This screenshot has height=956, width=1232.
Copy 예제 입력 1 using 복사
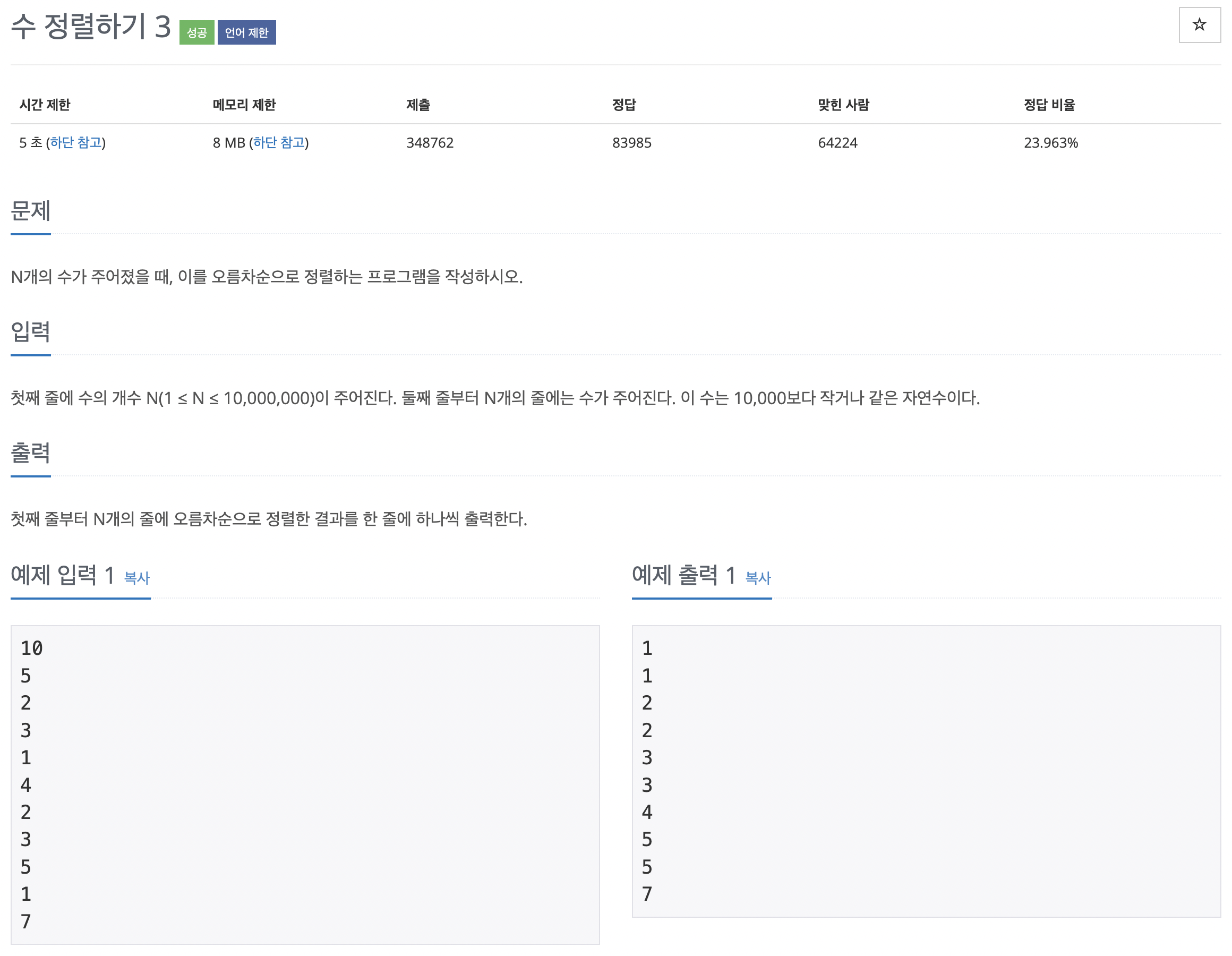pos(136,577)
